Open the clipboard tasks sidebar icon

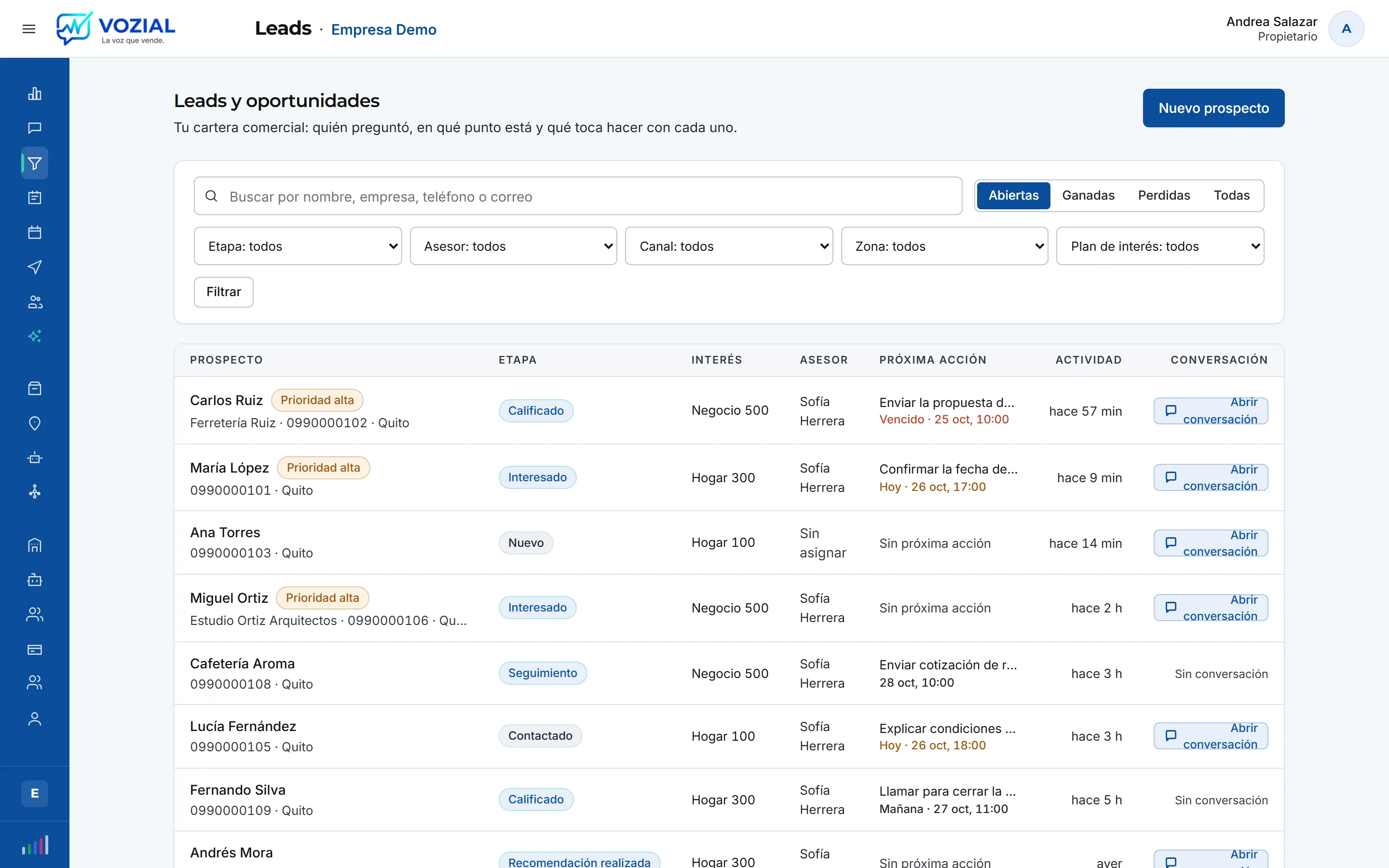coord(34,198)
